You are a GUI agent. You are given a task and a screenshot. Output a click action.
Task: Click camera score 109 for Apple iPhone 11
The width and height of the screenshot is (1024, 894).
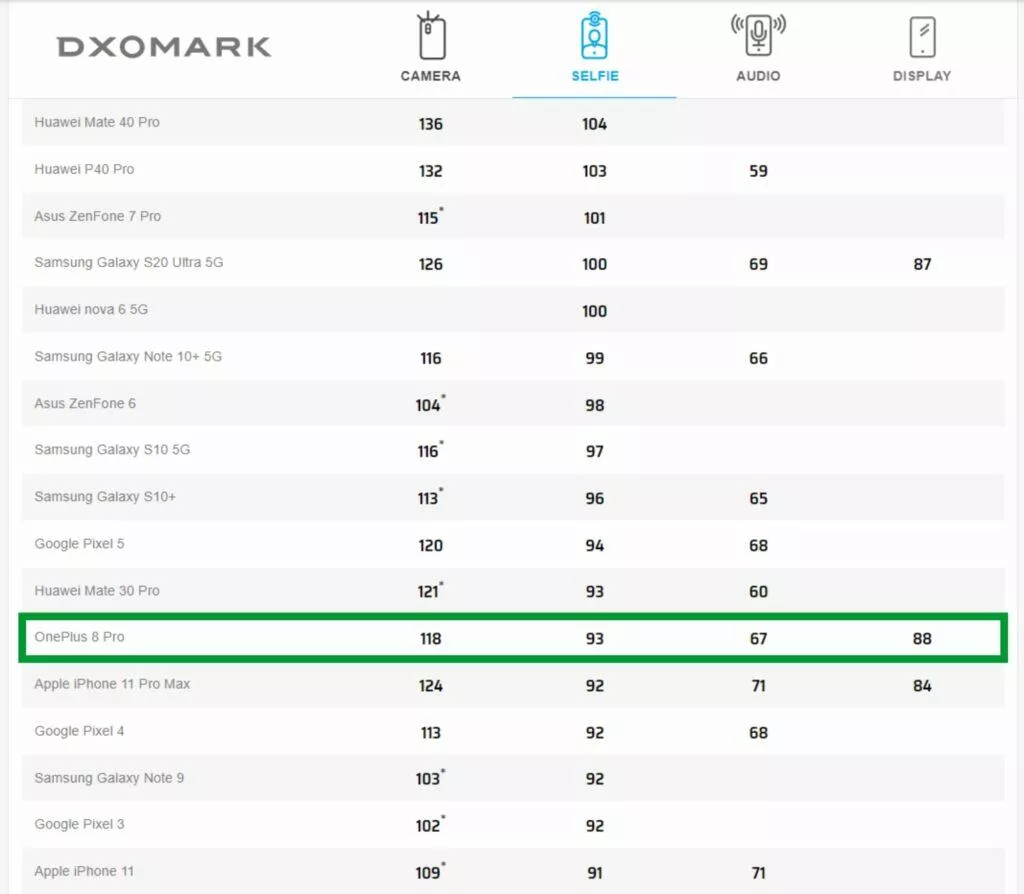point(430,872)
